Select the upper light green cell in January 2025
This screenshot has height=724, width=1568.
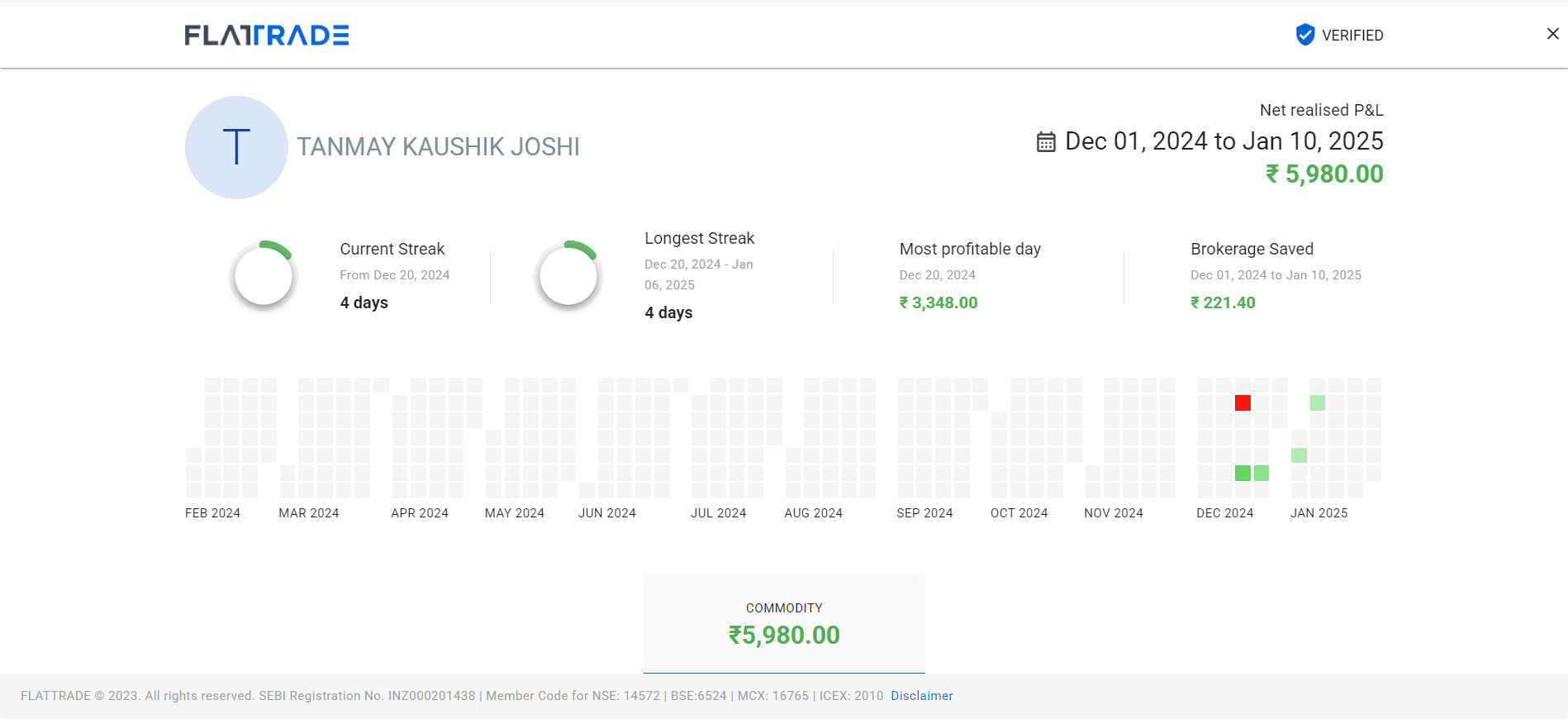tap(1318, 402)
